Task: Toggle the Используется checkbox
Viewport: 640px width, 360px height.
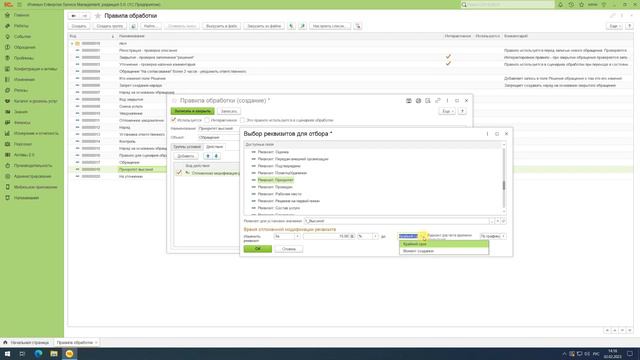Action: (174, 120)
